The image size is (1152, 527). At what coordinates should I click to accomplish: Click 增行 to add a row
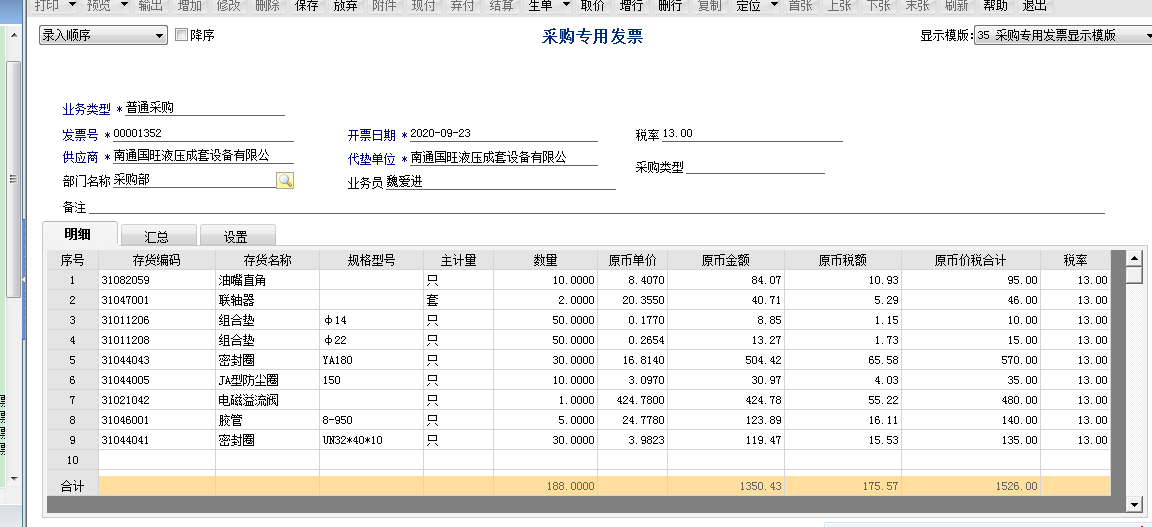pos(631,6)
